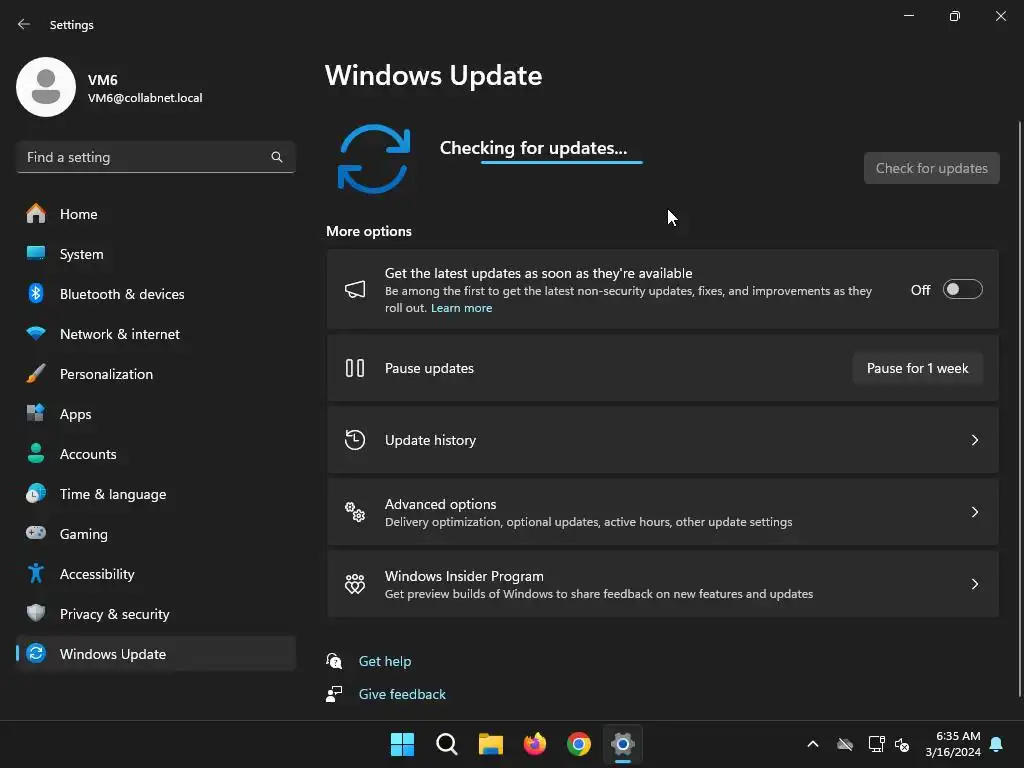Click the Personalization paintbrush icon
This screenshot has height=768, width=1024.
pos(36,374)
